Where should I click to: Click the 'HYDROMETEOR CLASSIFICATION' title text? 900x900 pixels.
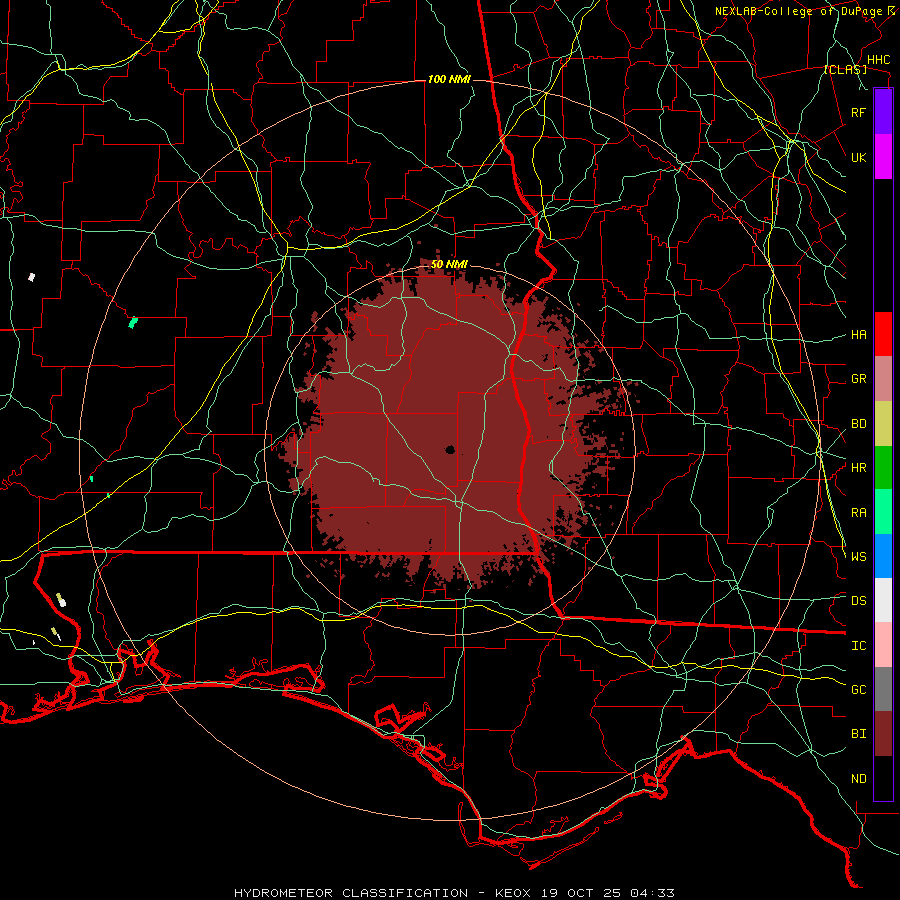tap(351, 893)
